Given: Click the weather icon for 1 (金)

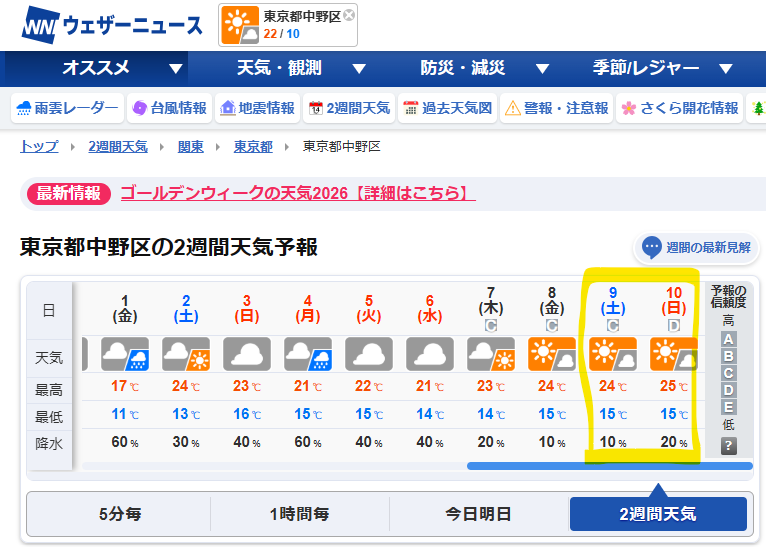Looking at the screenshot, I should tap(125, 354).
